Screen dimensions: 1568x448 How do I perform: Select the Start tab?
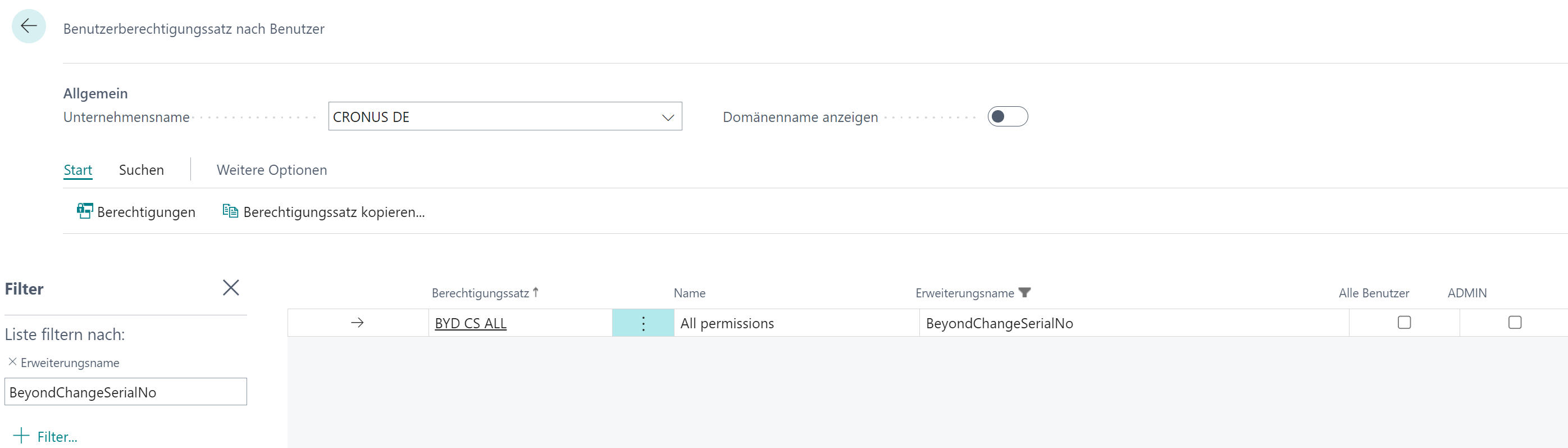coord(78,169)
